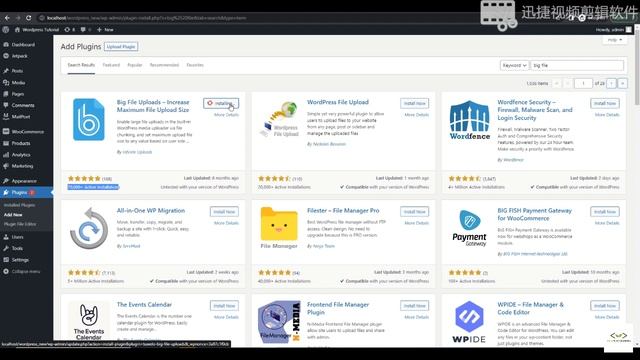Open the Plugins sidebar item

tap(26, 192)
